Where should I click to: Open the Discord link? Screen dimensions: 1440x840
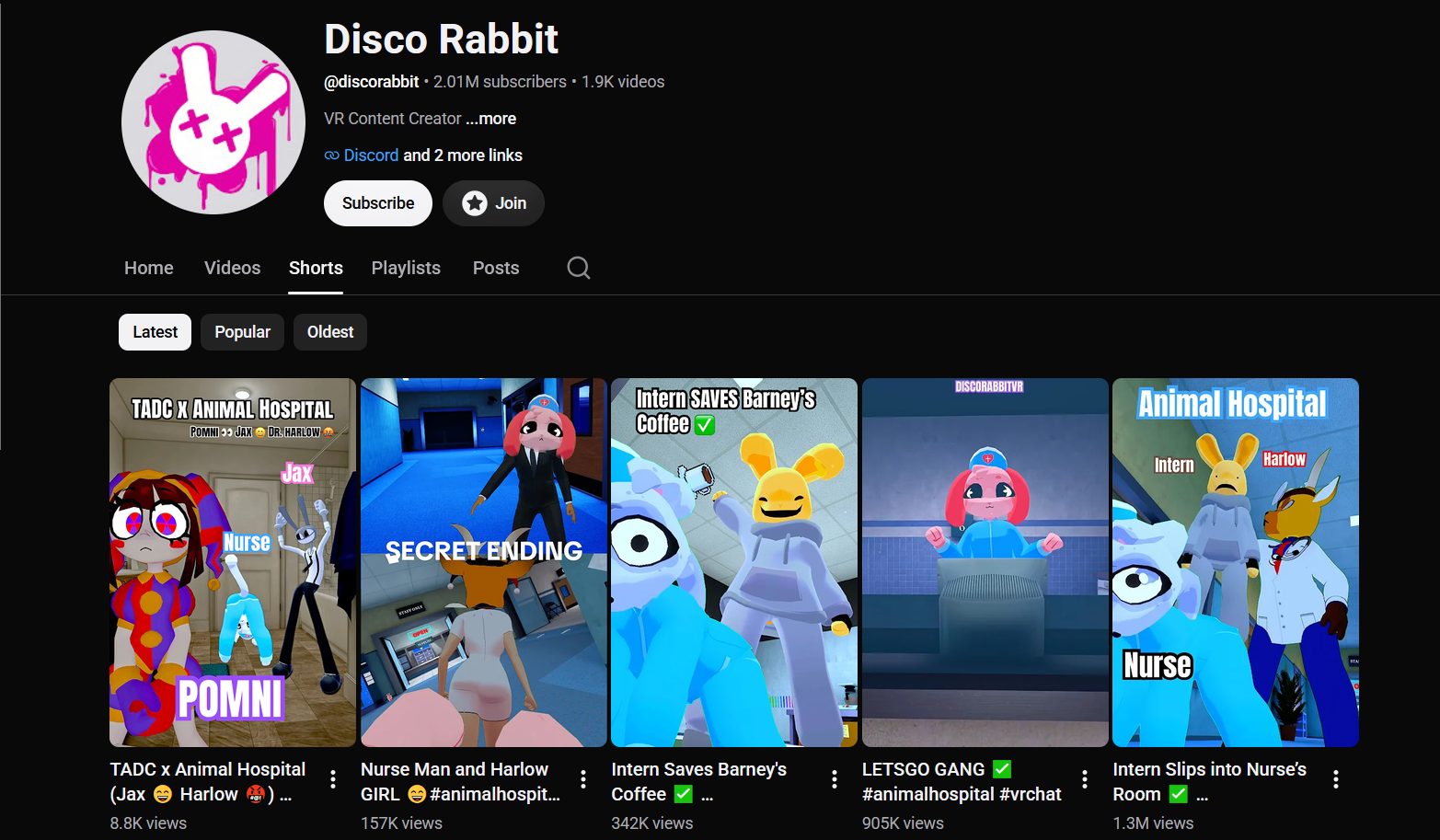[371, 155]
